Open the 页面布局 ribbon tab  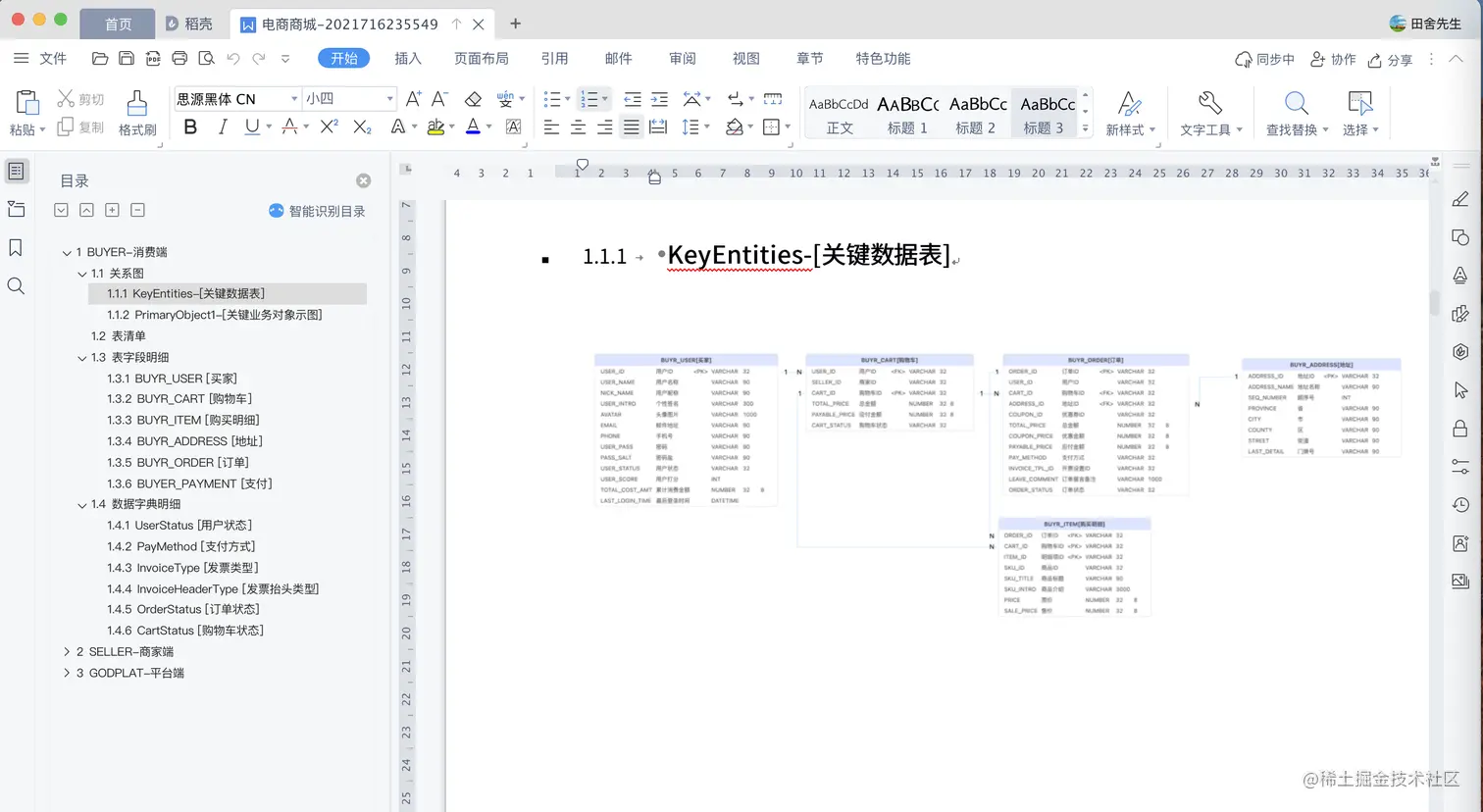481,59
